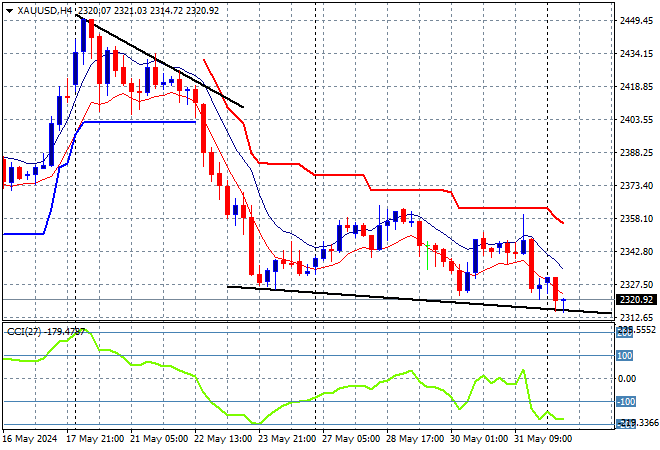Click the 2403.55 price scale label
This screenshot has height=450, width=660.
[636, 120]
